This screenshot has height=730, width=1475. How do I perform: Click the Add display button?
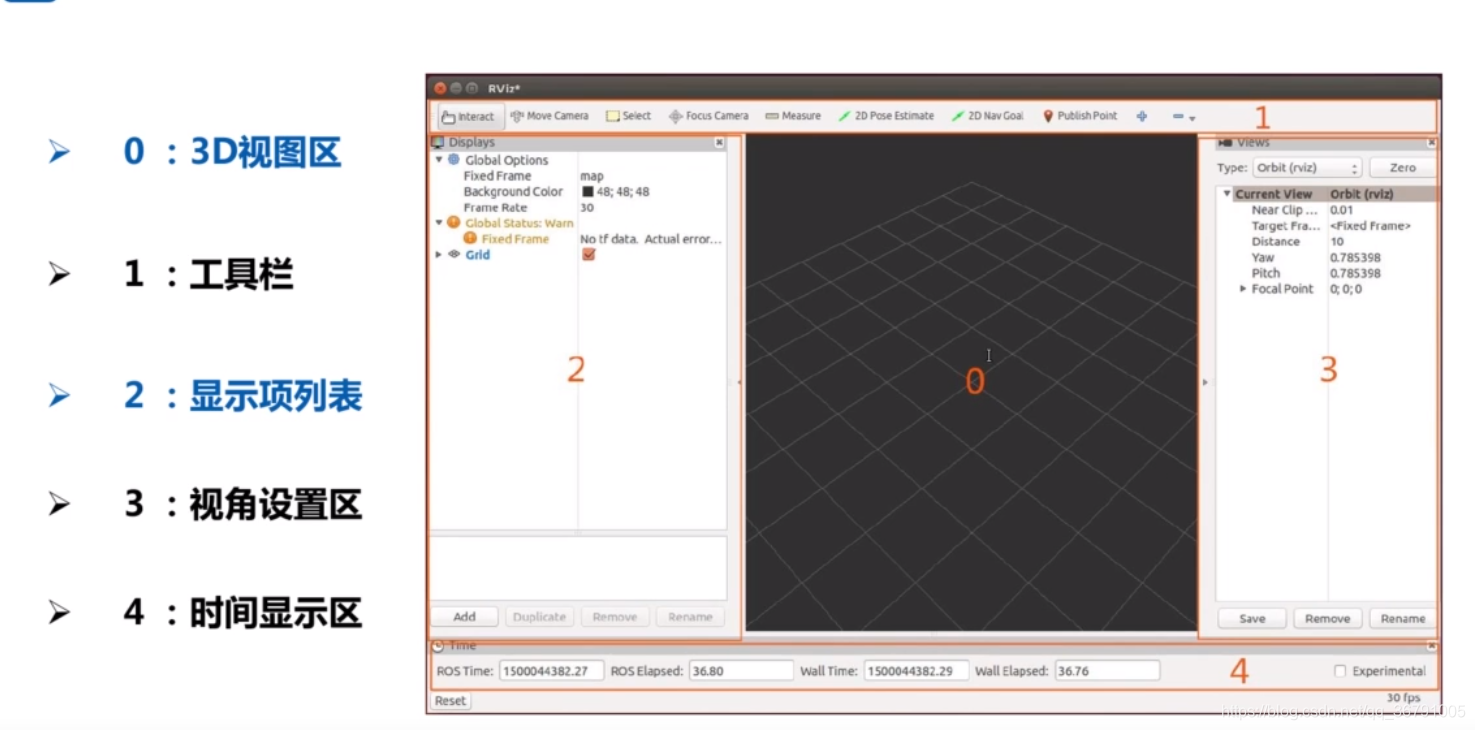(x=464, y=617)
